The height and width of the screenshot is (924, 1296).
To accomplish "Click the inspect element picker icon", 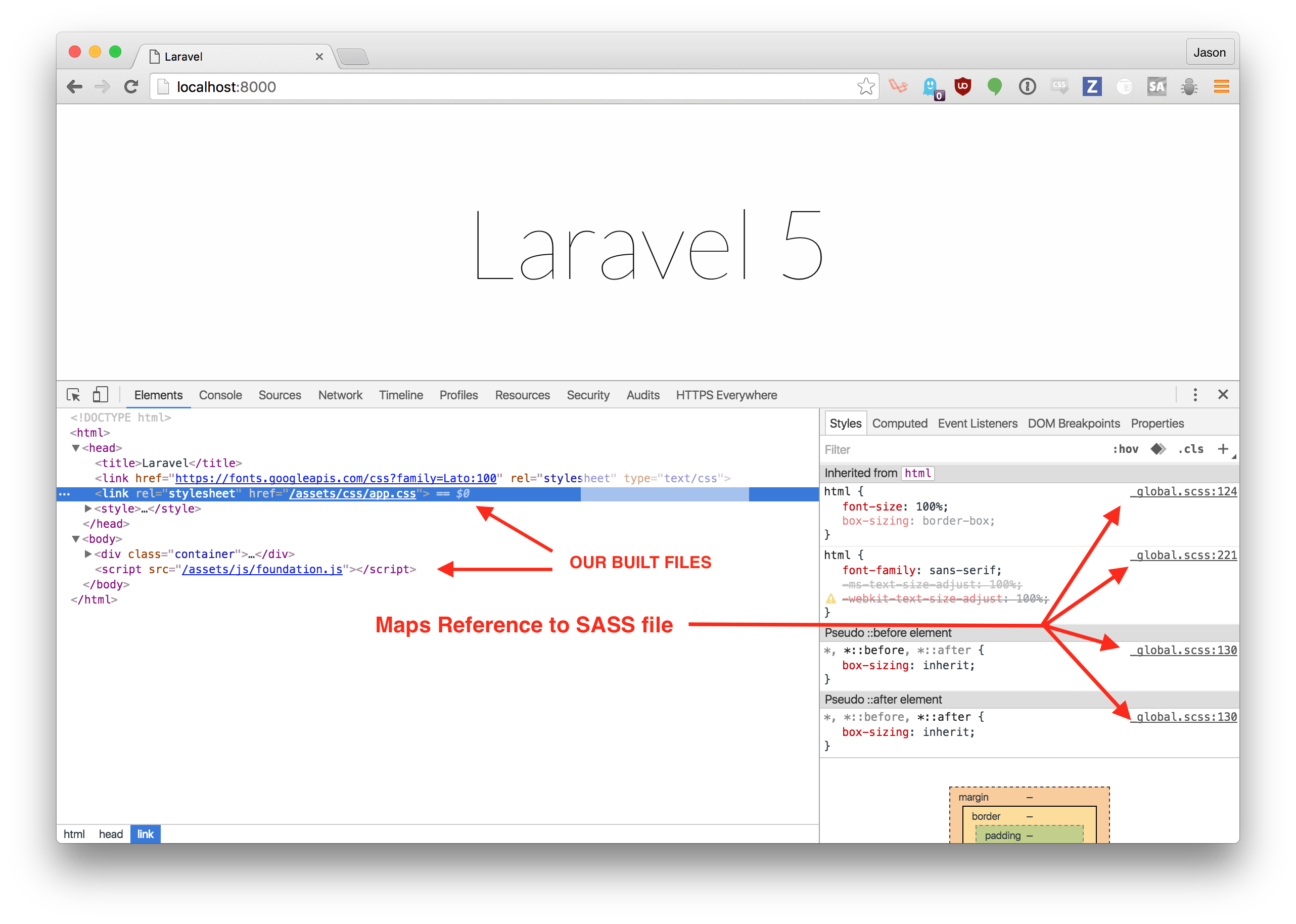I will coord(73,394).
